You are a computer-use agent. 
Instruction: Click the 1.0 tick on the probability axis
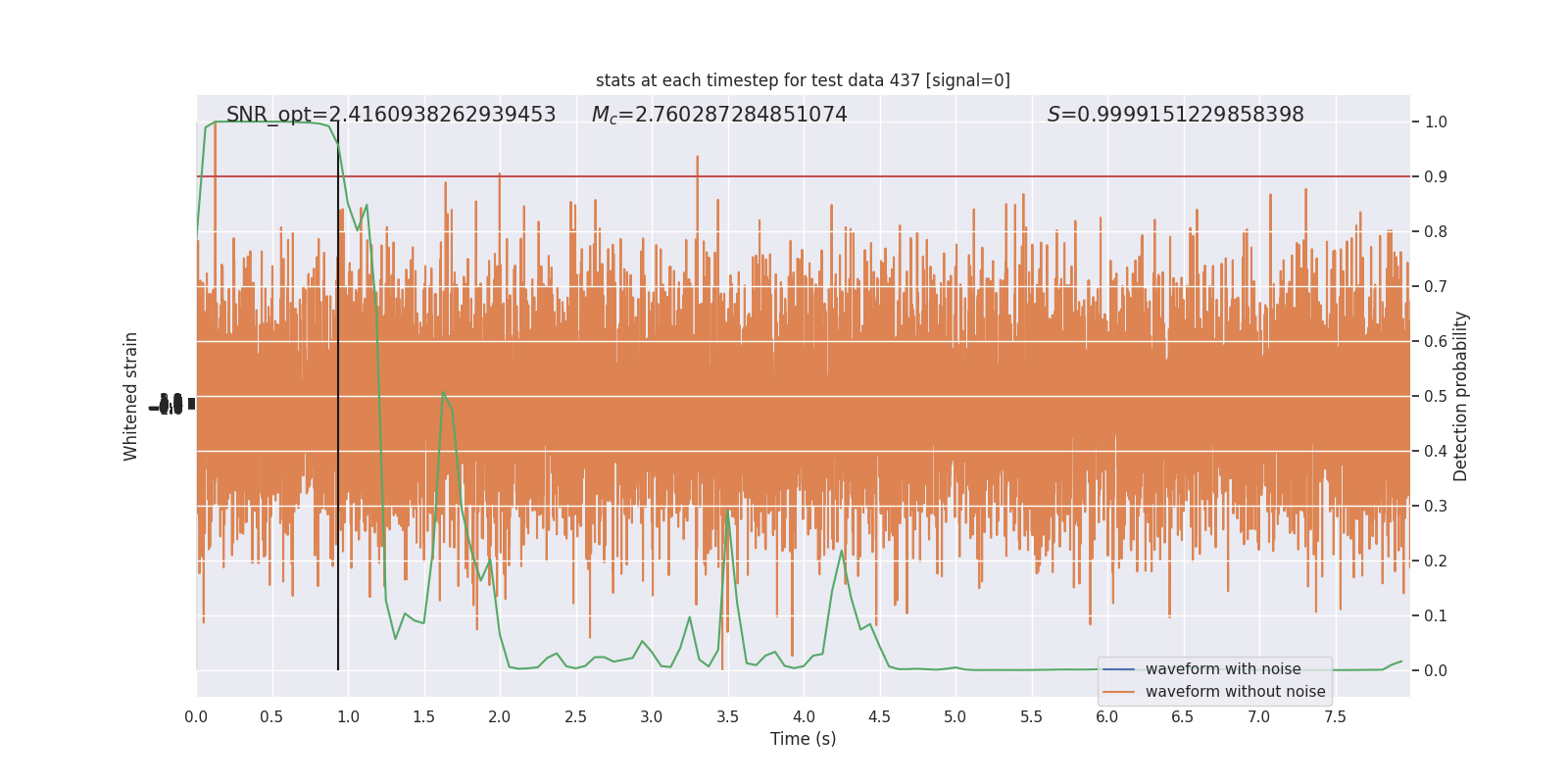pyautogui.click(x=1436, y=122)
